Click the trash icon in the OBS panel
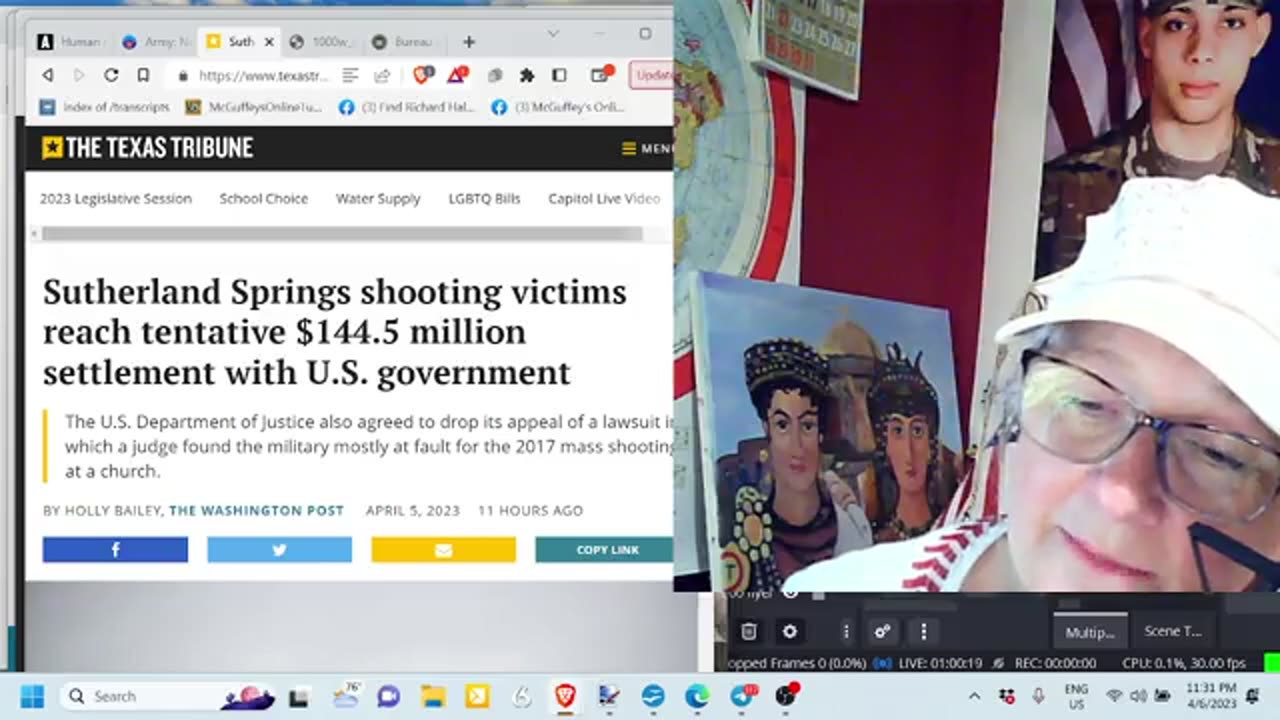The width and height of the screenshot is (1280, 720). pyautogui.click(x=749, y=631)
